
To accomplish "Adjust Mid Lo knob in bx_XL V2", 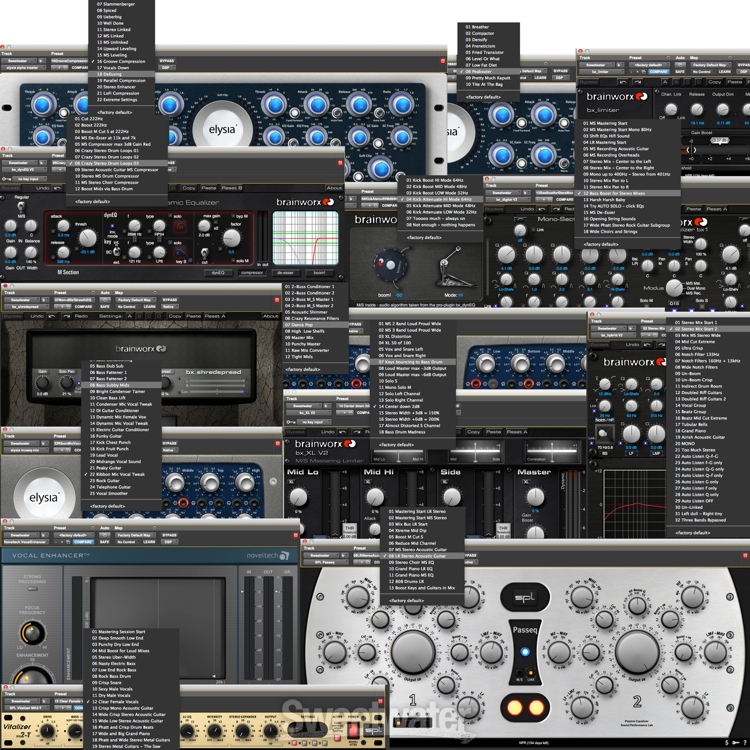I will click(298, 497).
